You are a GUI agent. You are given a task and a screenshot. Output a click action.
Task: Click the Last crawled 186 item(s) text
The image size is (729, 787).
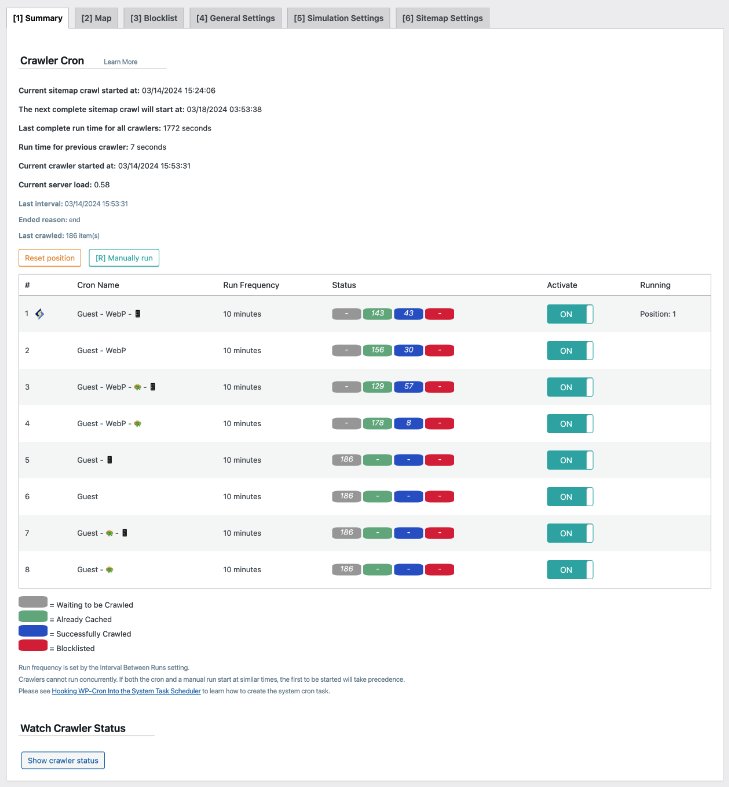tap(59, 235)
